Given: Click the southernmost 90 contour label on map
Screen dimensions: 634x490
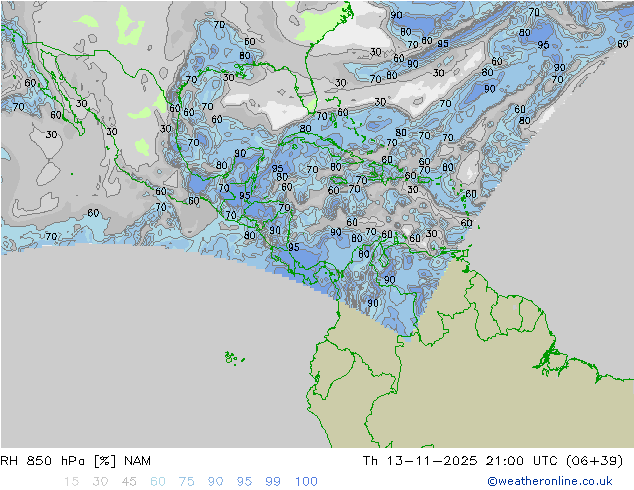Looking at the screenshot, I should [372, 303].
